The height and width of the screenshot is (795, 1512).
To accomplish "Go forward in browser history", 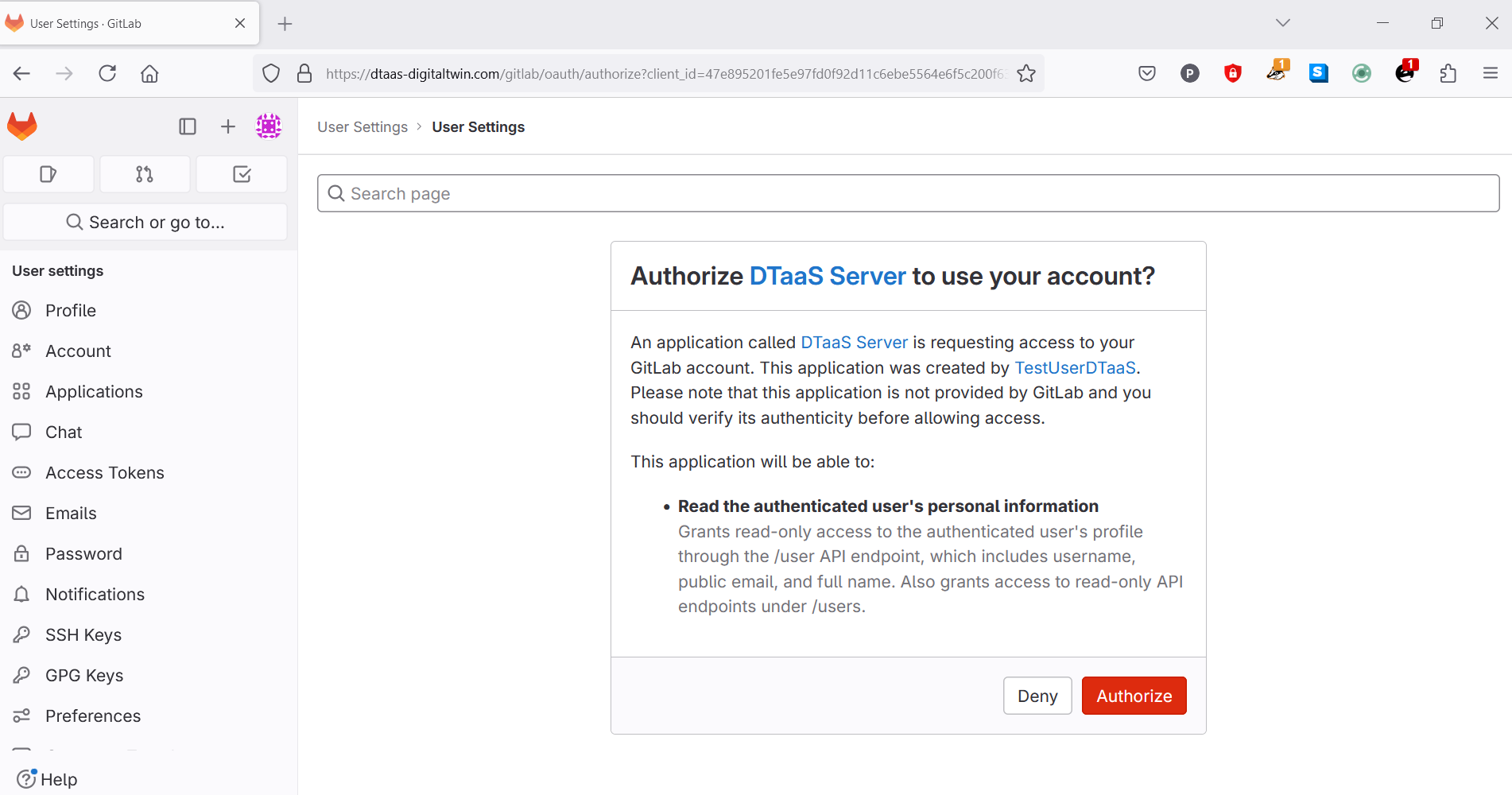I will tap(64, 74).
